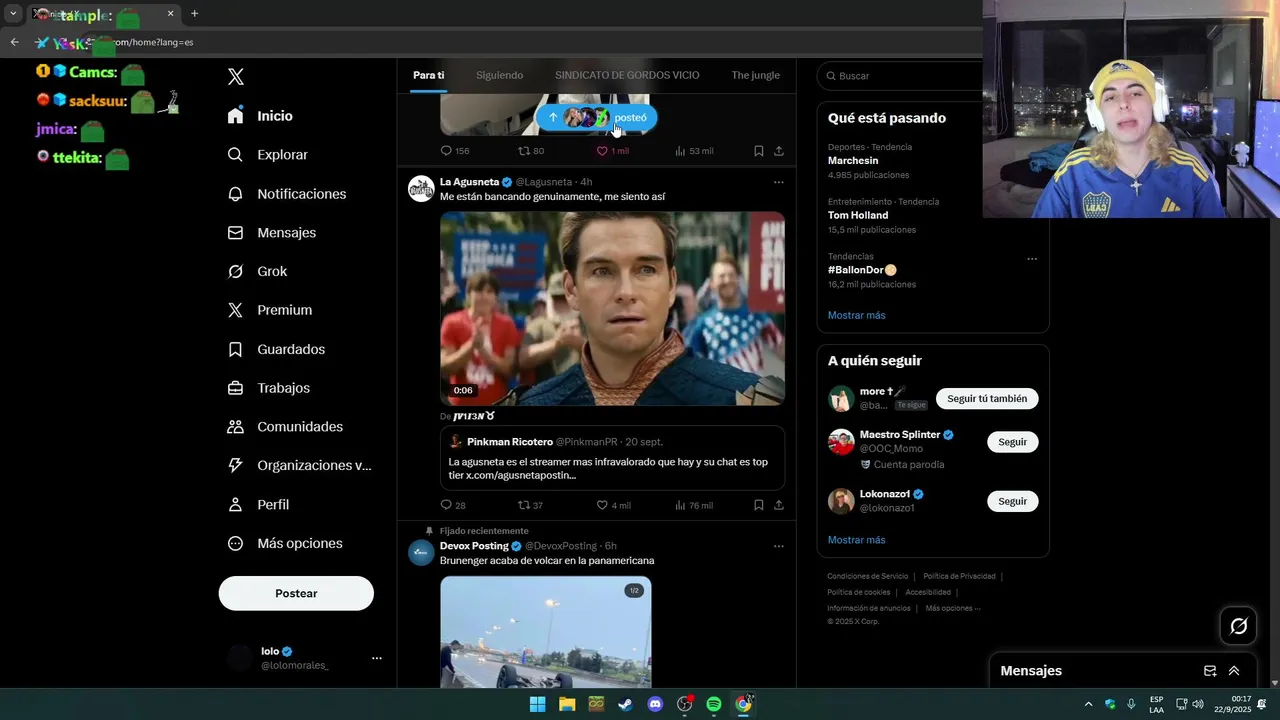View stats of top post (53 mil)

pos(694,151)
